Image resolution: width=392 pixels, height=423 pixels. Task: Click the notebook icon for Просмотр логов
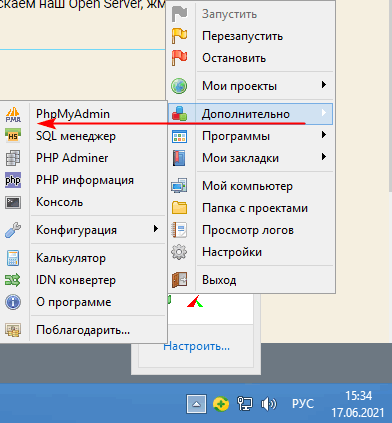tap(179, 230)
